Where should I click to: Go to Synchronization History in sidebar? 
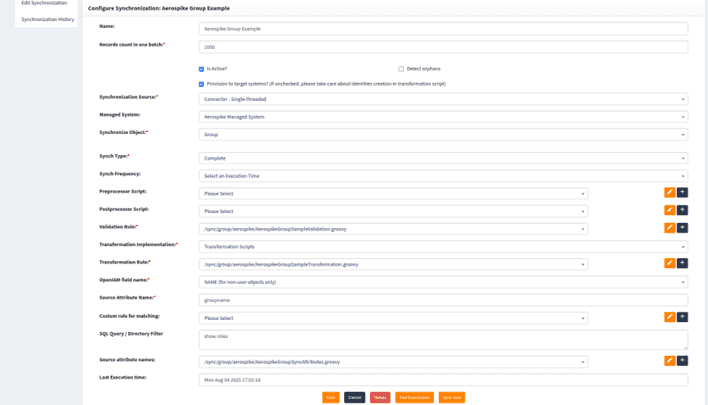[47, 19]
